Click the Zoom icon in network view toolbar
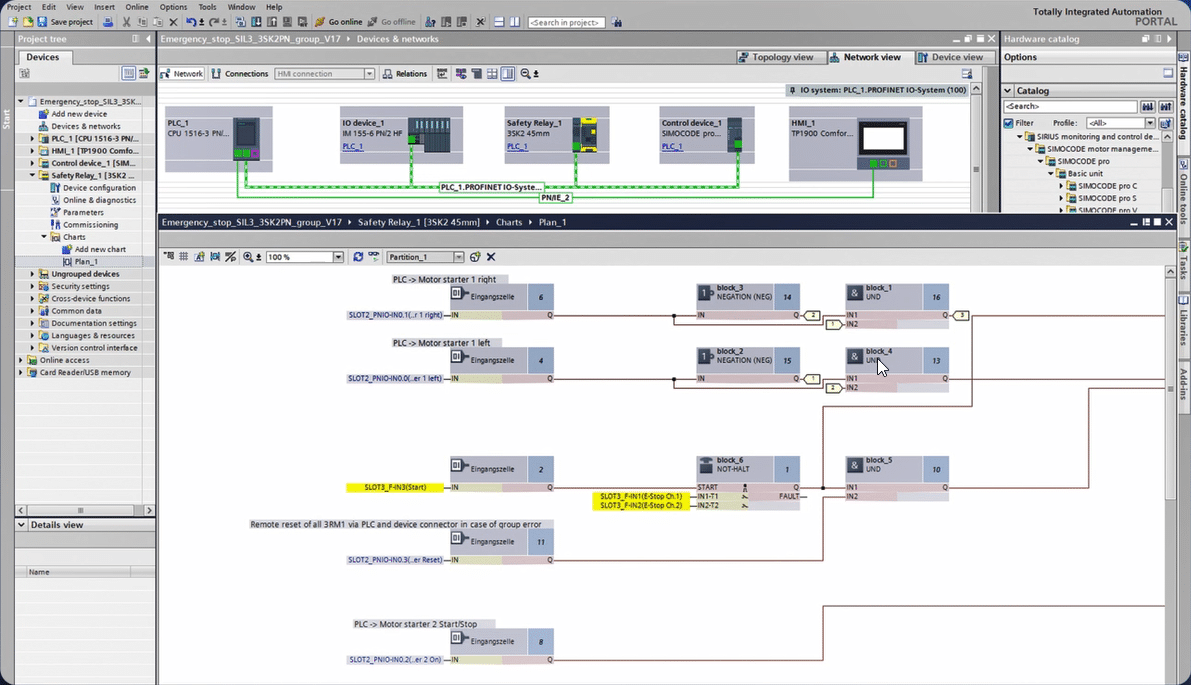 [526, 74]
